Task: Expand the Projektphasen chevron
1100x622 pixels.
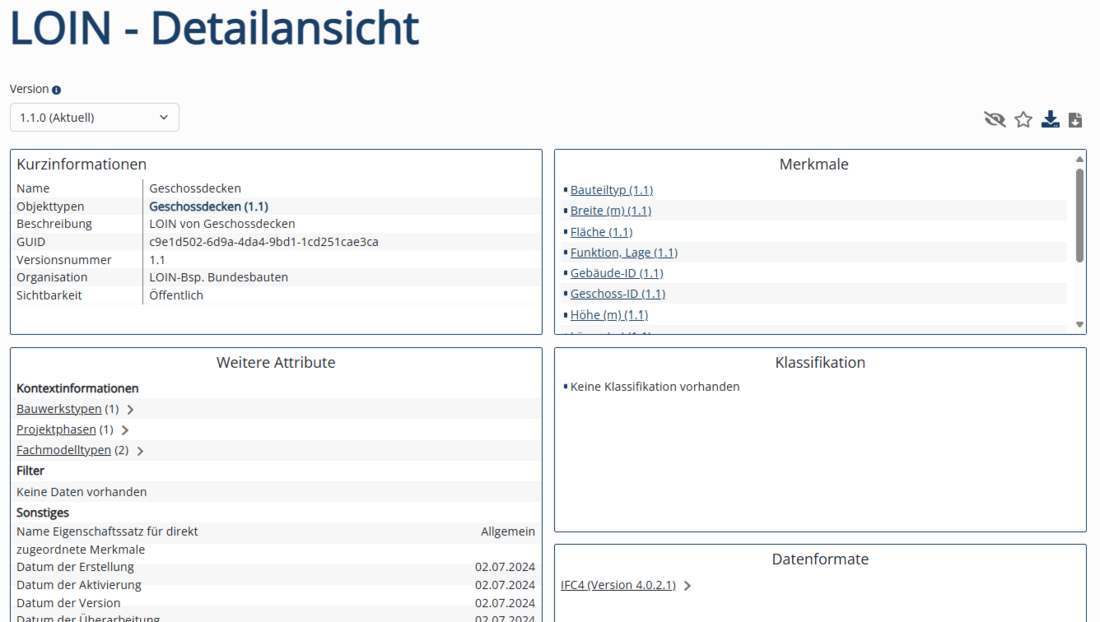Action: 125,430
